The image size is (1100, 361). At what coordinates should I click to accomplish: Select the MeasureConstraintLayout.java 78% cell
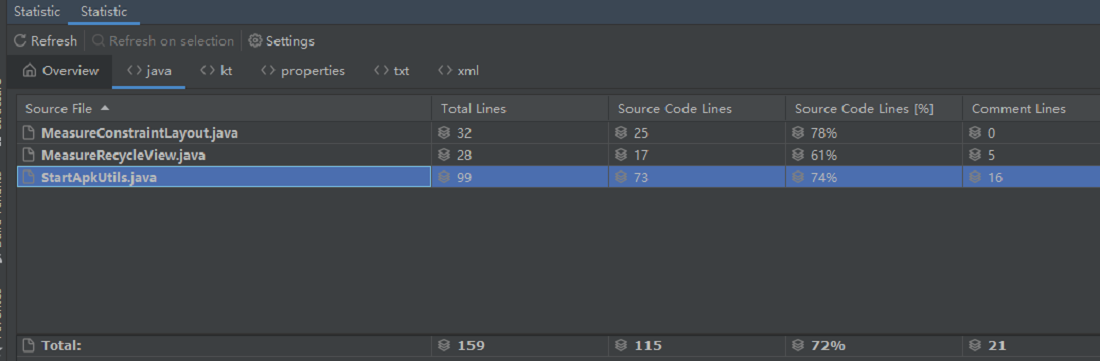tap(873, 132)
